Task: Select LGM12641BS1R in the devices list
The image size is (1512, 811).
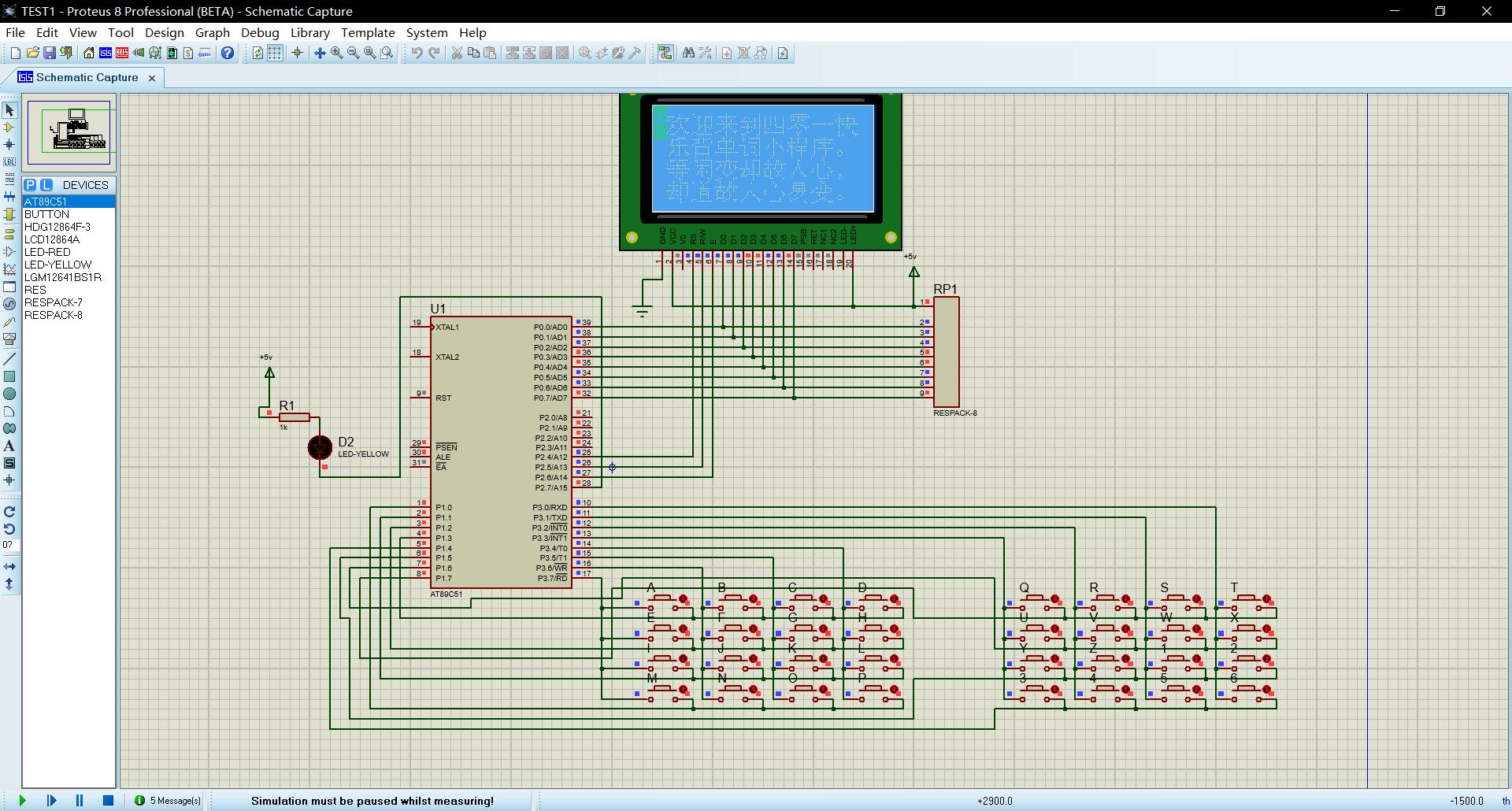Action: [69, 277]
